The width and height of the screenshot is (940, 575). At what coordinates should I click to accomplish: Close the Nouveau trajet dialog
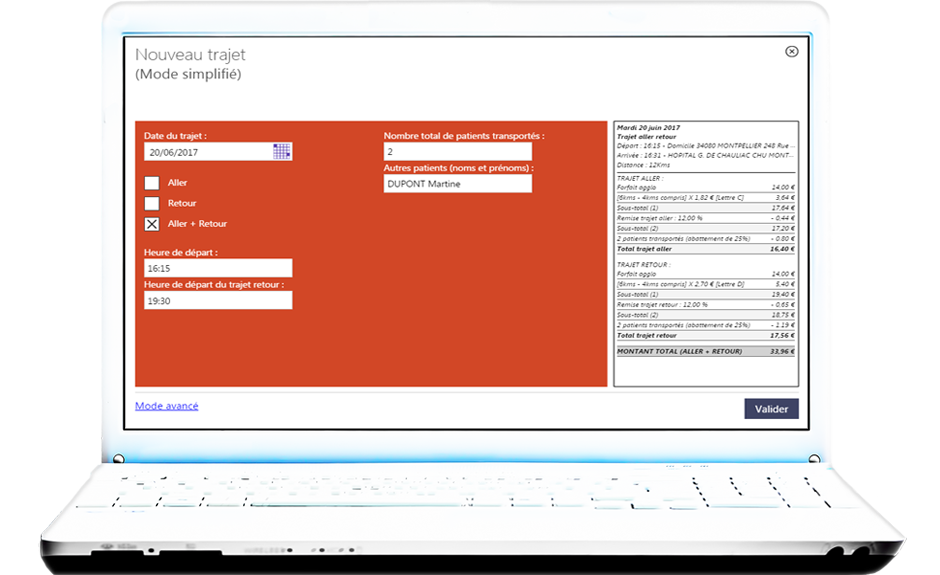(x=791, y=52)
